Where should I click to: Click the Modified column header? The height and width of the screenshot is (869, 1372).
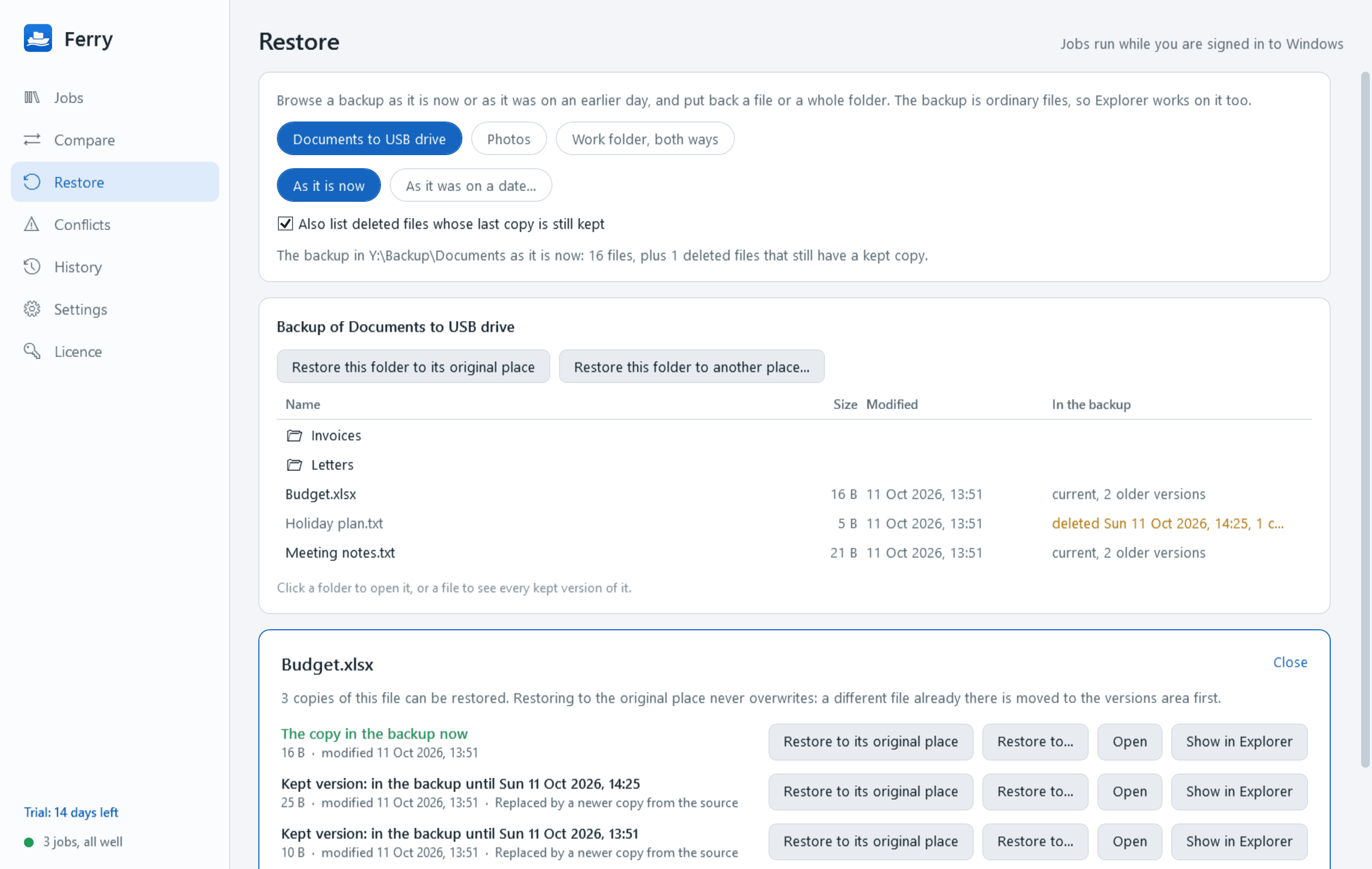892,404
